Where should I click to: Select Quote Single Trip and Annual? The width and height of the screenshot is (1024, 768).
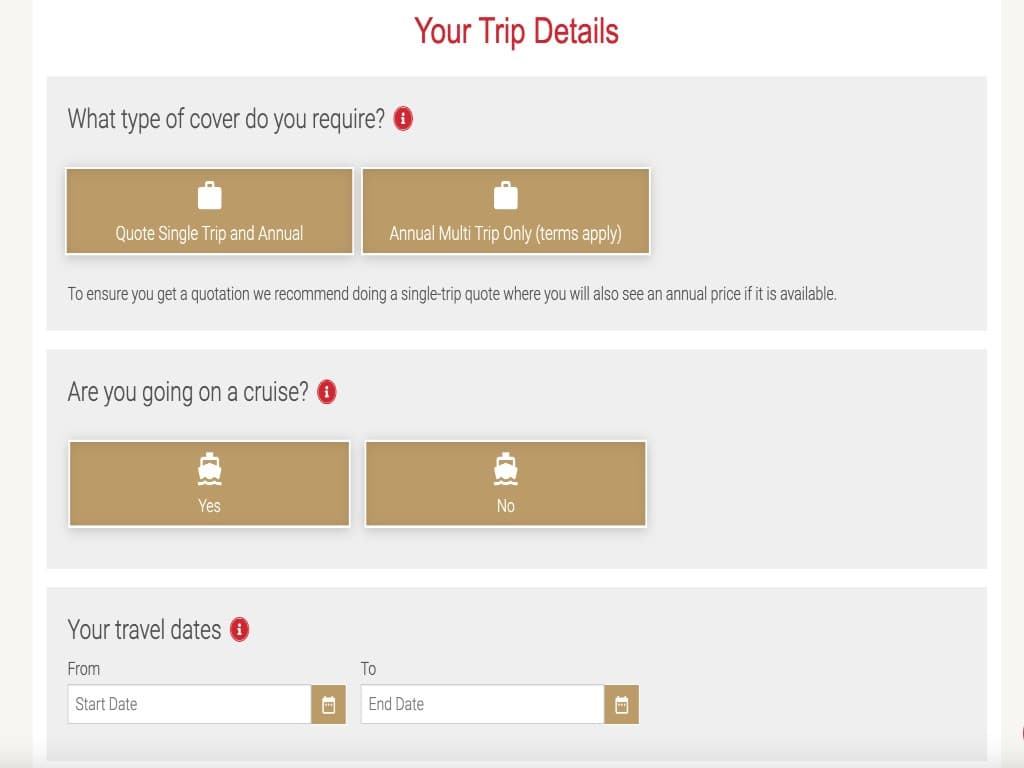point(208,211)
